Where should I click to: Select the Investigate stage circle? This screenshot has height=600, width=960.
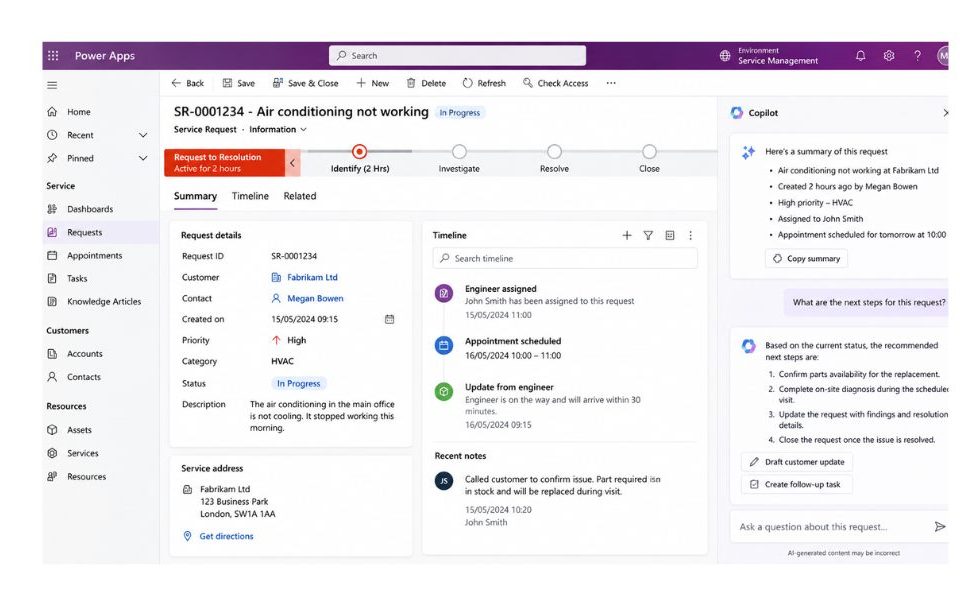coord(459,151)
